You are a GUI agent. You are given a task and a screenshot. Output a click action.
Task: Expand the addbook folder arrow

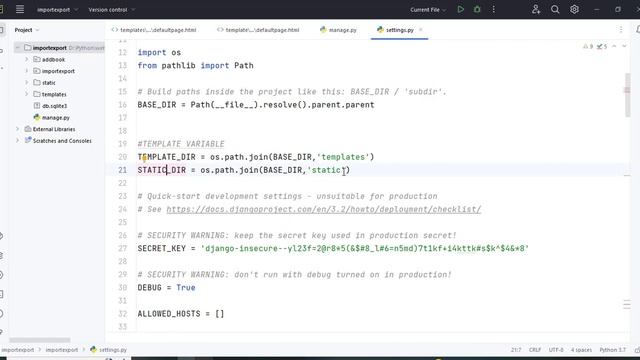(x=27, y=59)
